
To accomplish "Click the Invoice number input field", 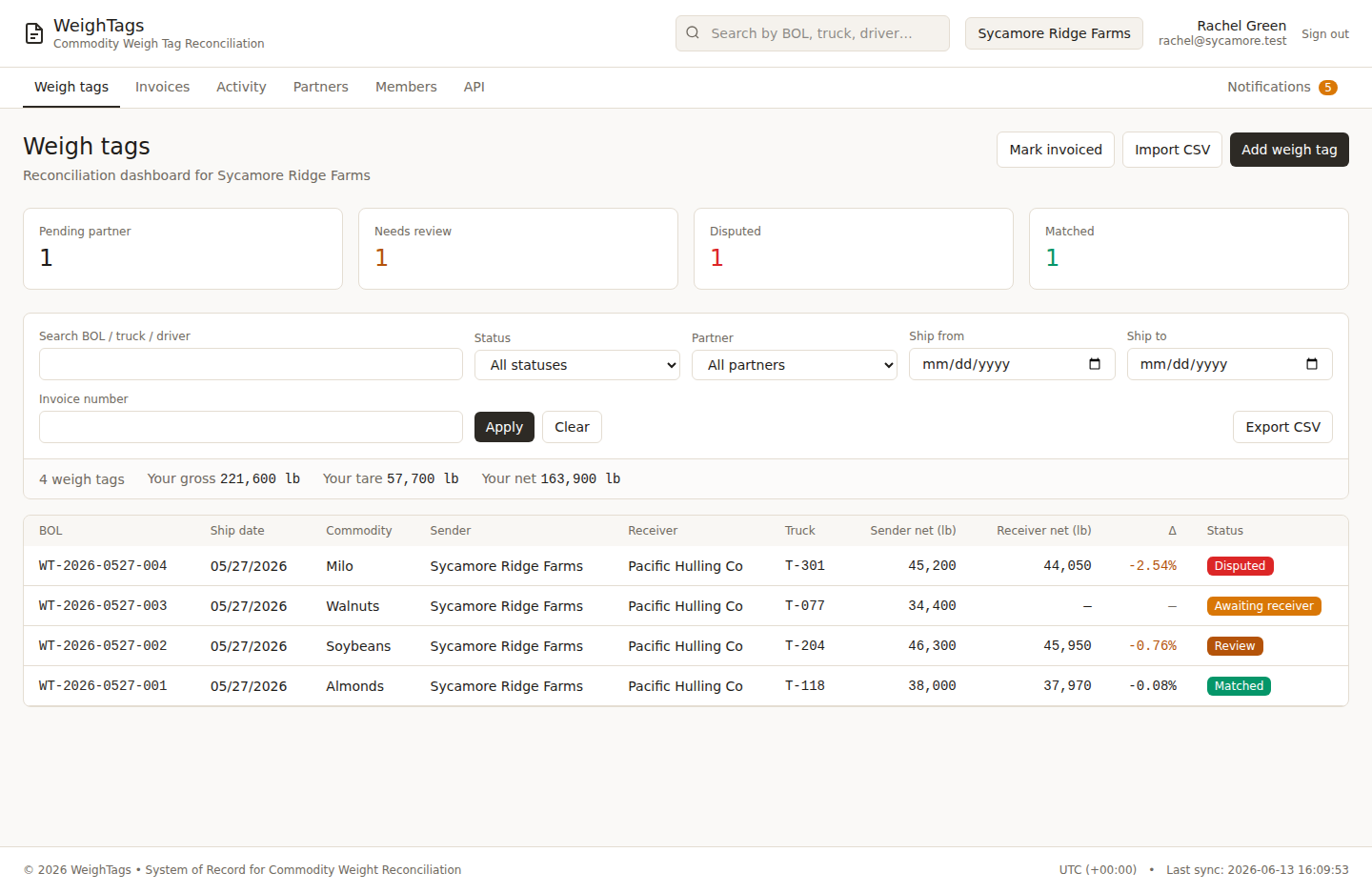I will (x=251, y=427).
